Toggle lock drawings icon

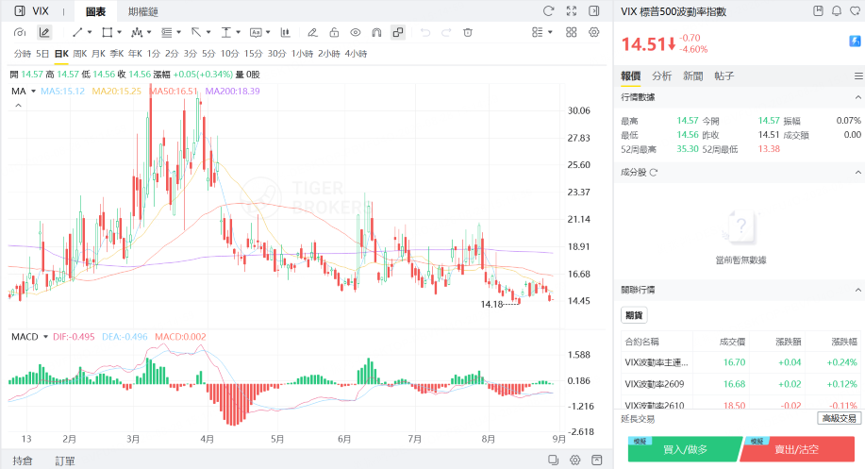click(x=334, y=33)
